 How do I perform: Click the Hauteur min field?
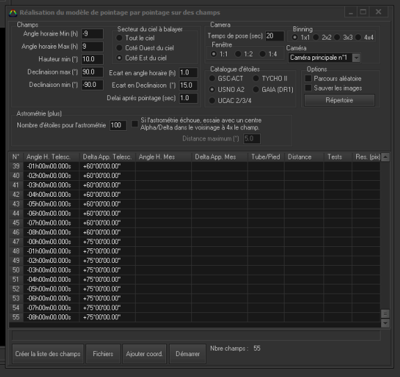point(92,59)
